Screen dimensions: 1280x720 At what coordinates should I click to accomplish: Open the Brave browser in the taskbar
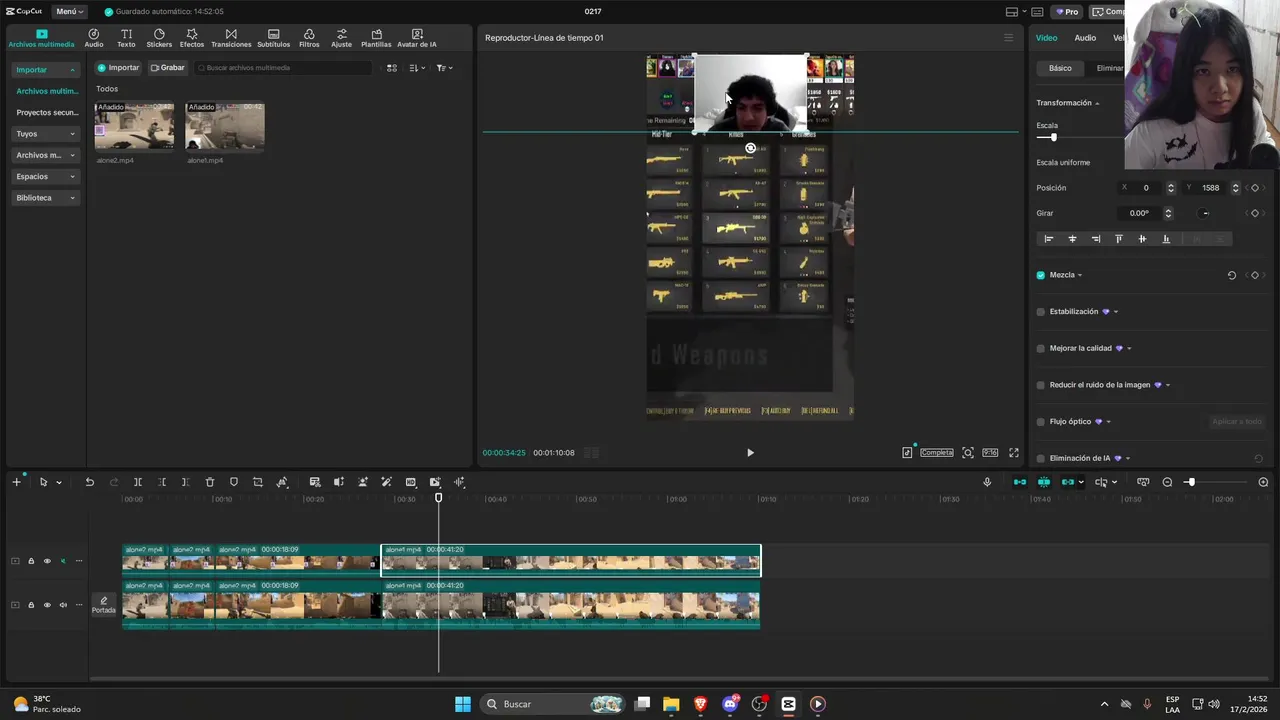[x=700, y=704]
